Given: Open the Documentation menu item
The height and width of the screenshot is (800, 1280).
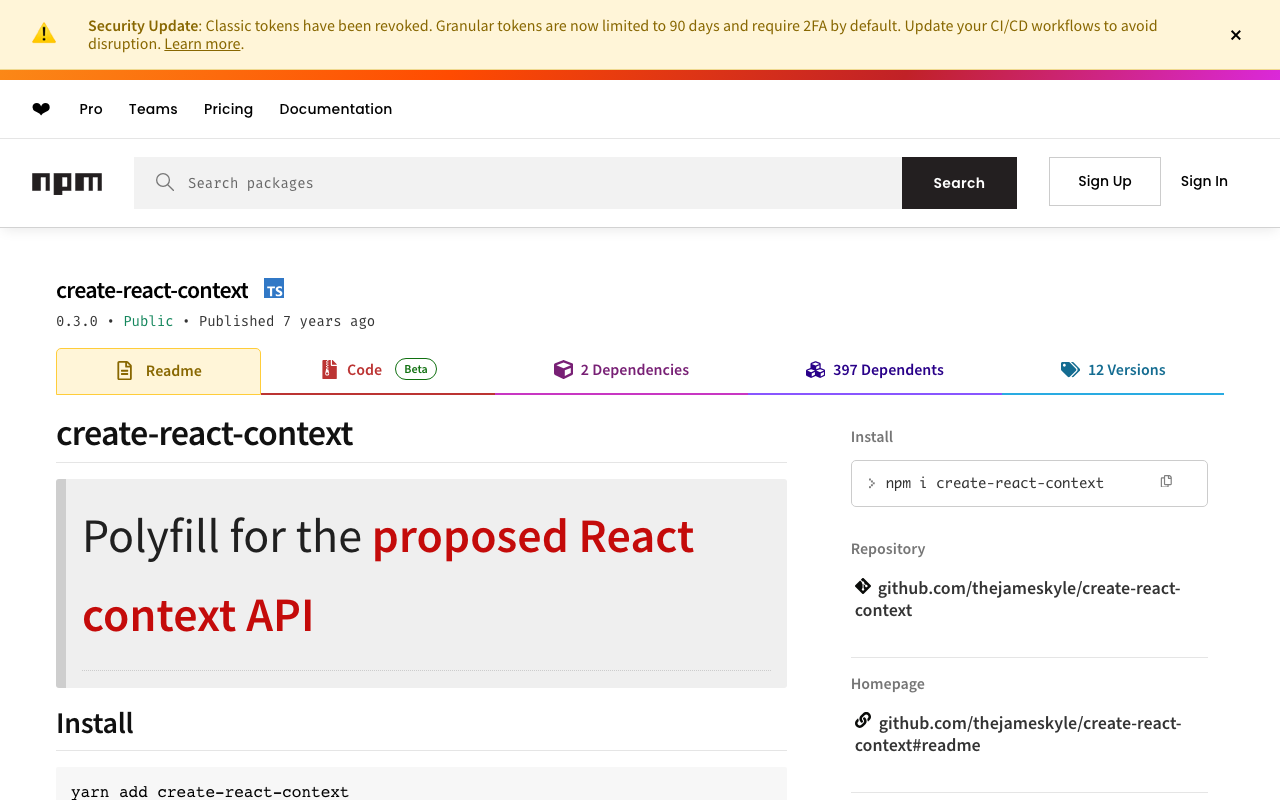Looking at the screenshot, I should click(x=335, y=109).
